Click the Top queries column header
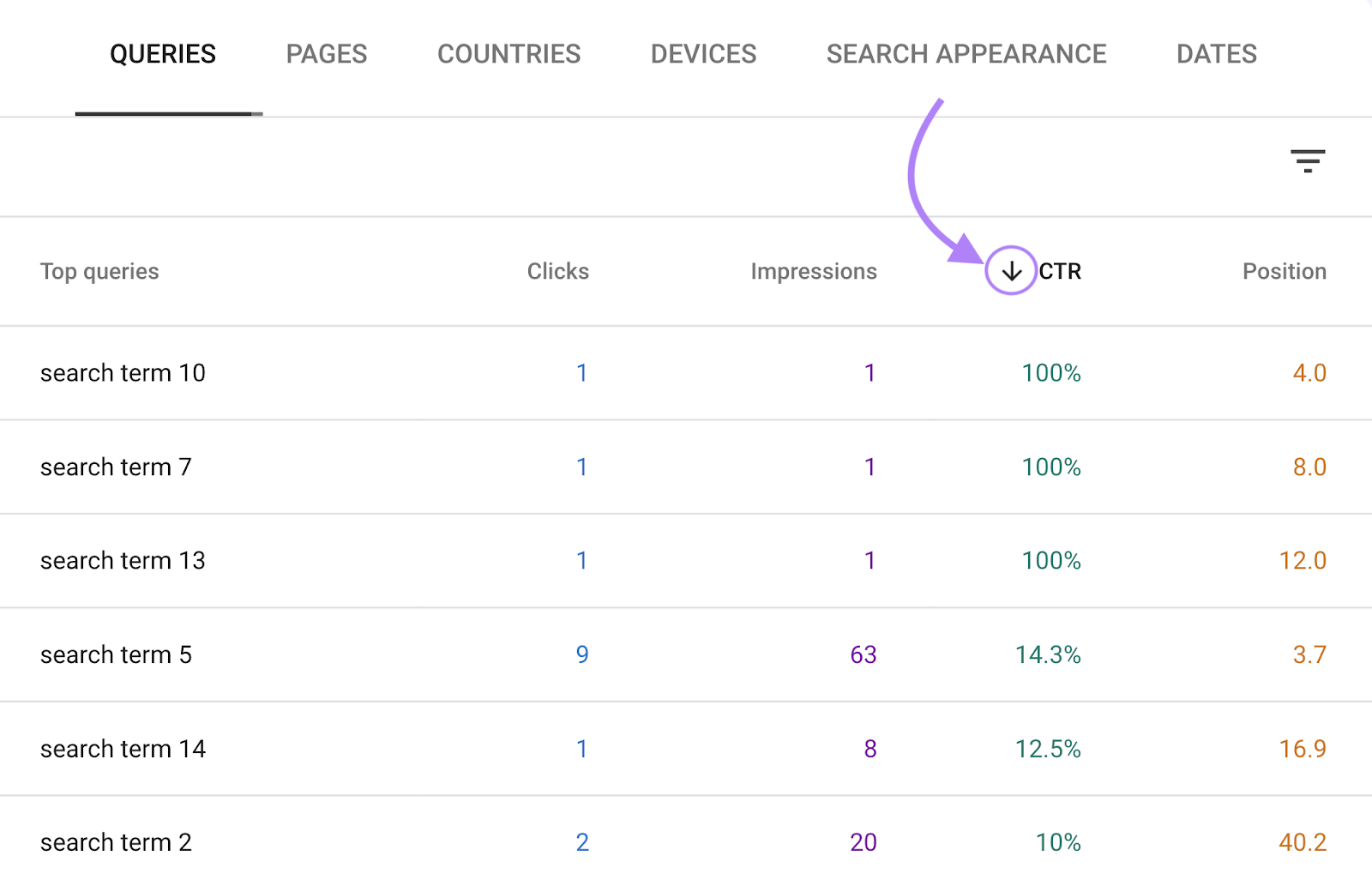The width and height of the screenshot is (1372, 886). [99, 271]
